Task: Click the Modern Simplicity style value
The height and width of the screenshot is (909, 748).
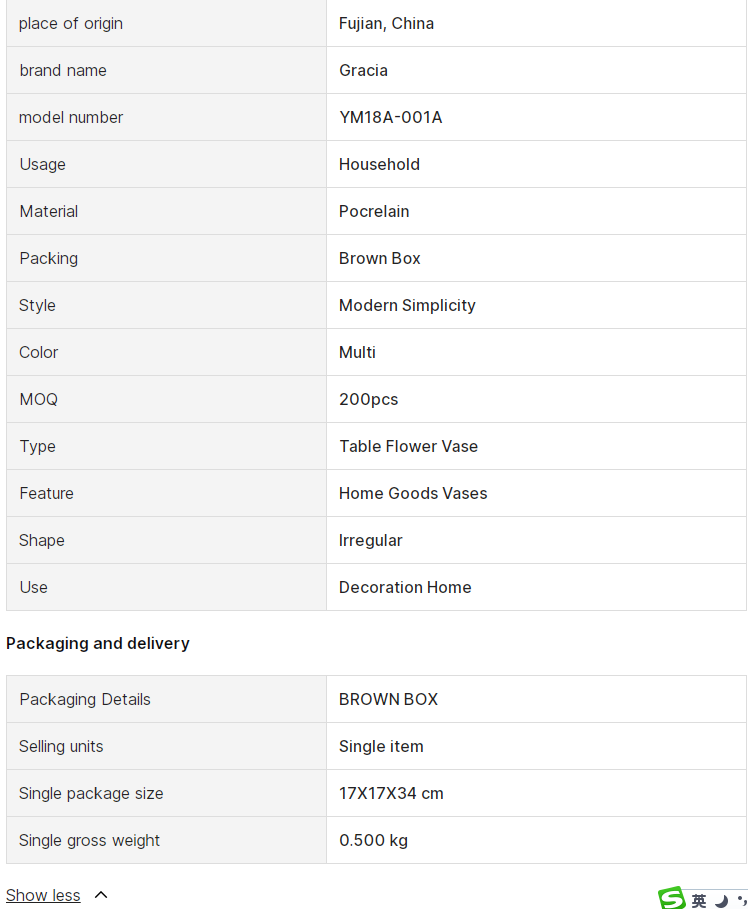Action: pos(407,306)
